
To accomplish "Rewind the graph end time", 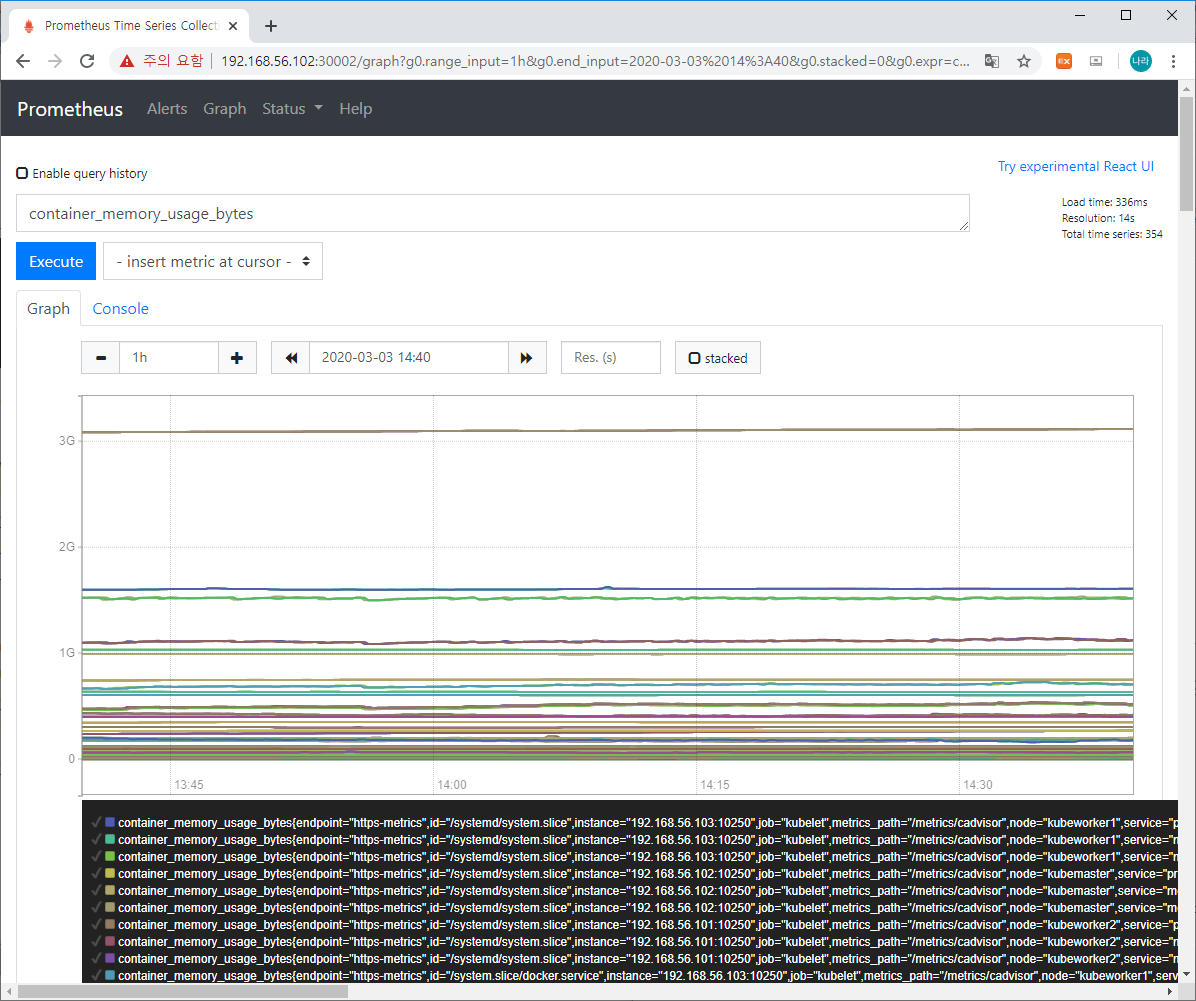I will [x=291, y=358].
